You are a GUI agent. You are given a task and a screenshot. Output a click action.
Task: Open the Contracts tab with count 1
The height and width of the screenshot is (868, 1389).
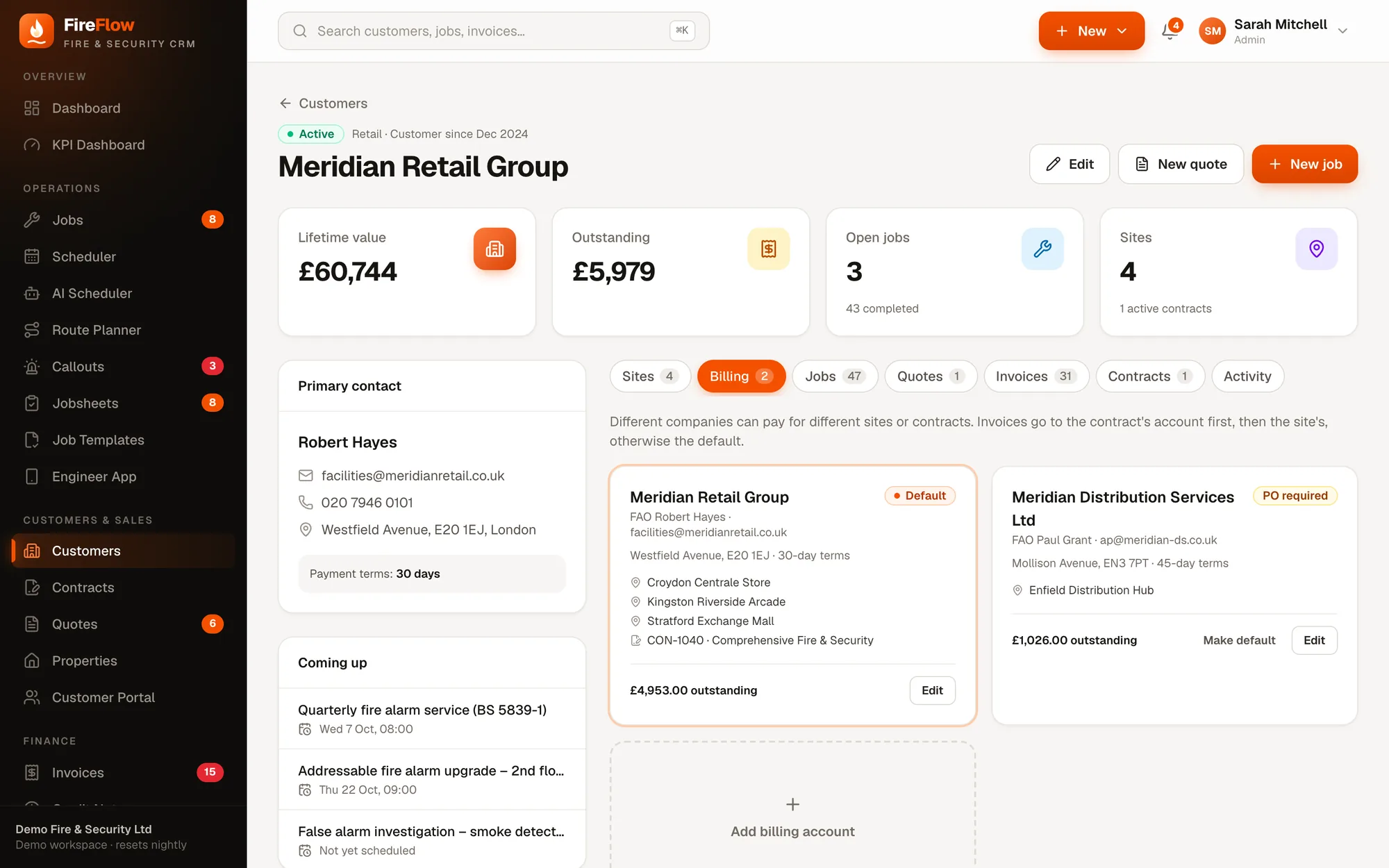point(1149,376)
